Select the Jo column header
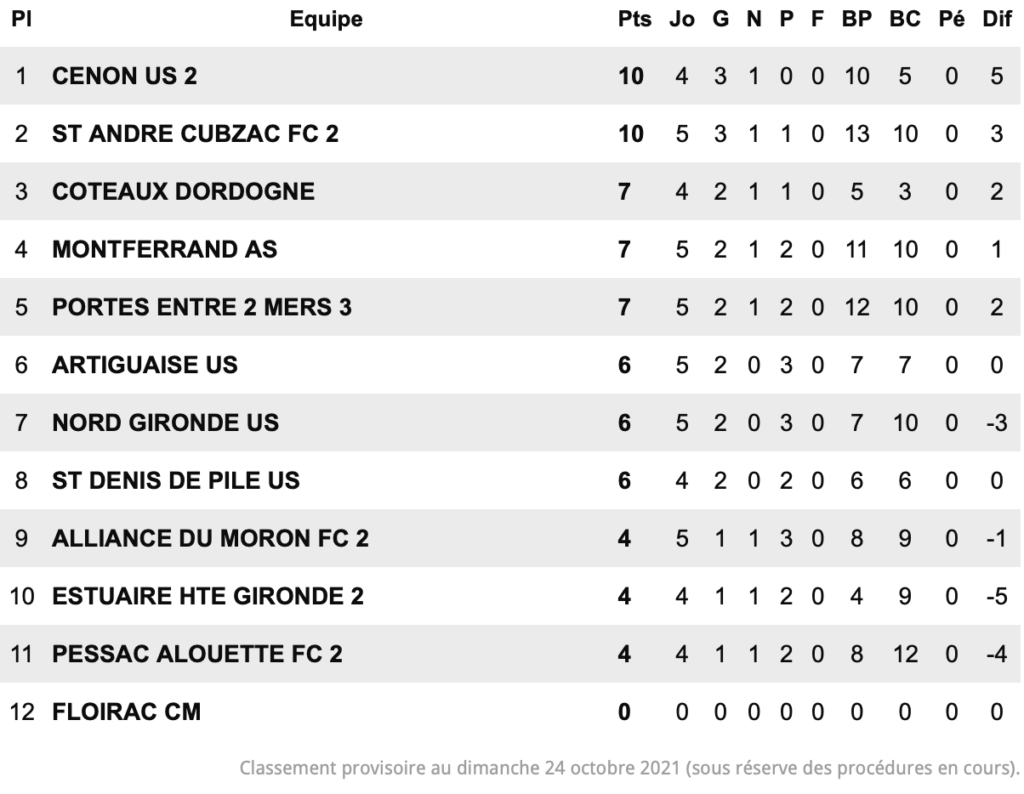Image resolution: width=1024 pixels, height=794 pixels. click(681, 19)
